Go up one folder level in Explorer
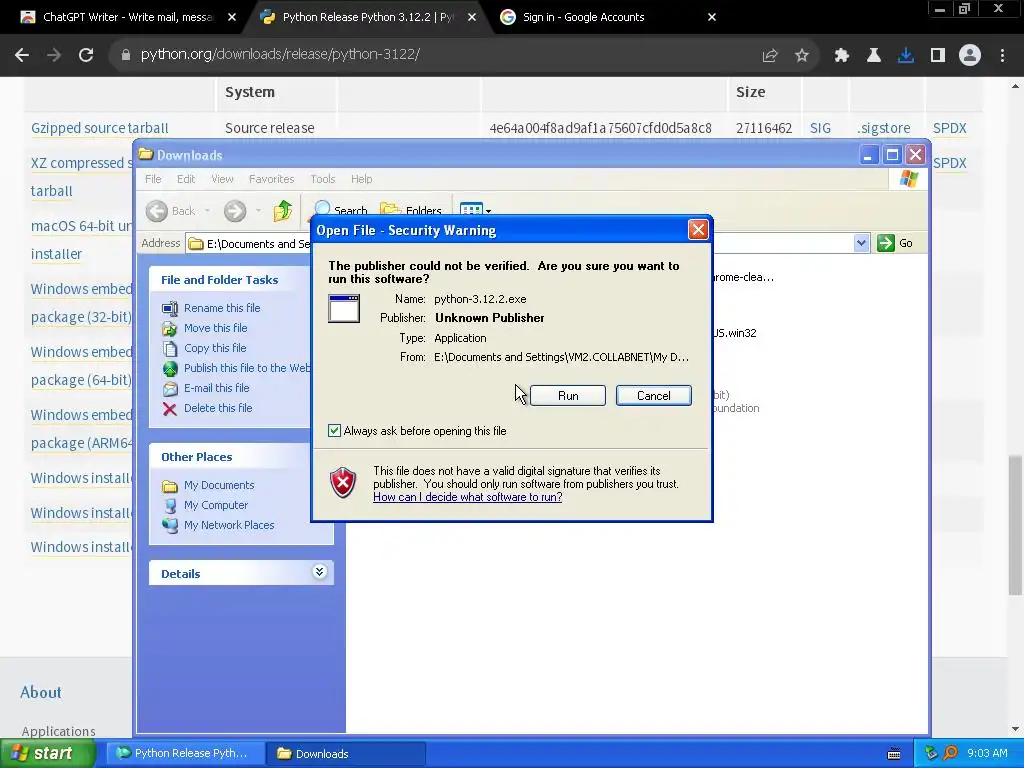 [x=283, y=211]
